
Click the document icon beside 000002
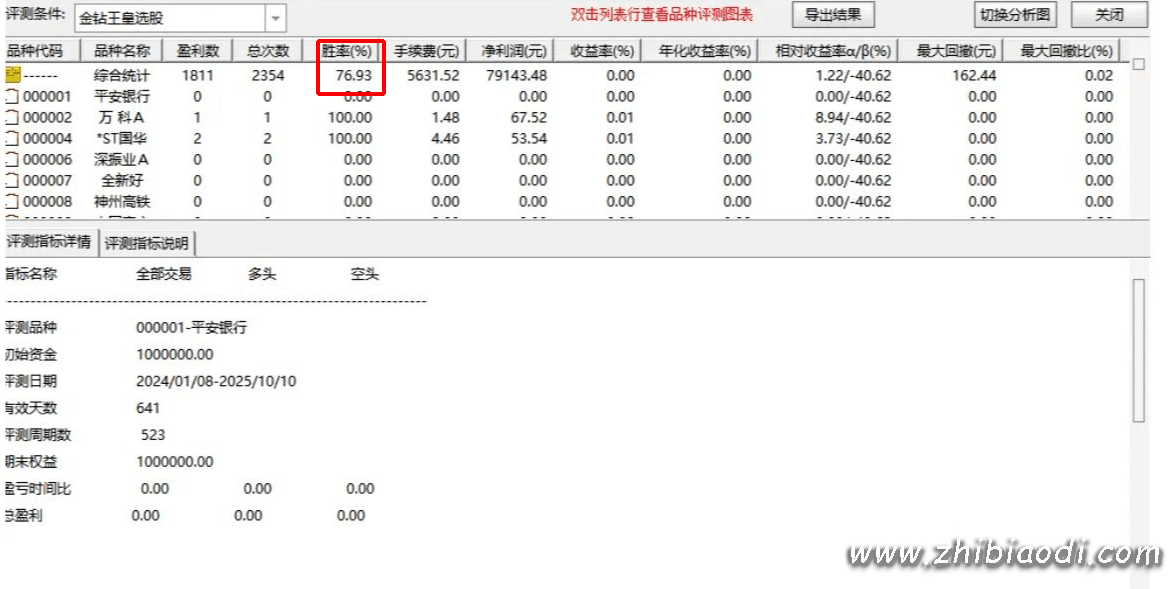11,117
